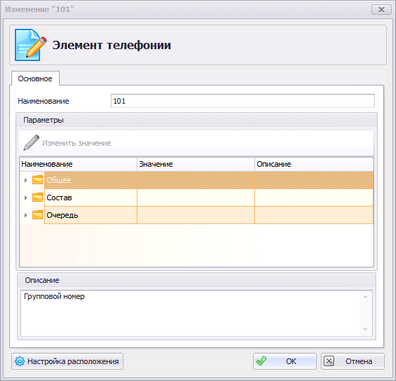Image resolution: width=396 pixels, height=381 pixels.
Task: Cancel the dialog with Отмена
Action: pos(352,361)
